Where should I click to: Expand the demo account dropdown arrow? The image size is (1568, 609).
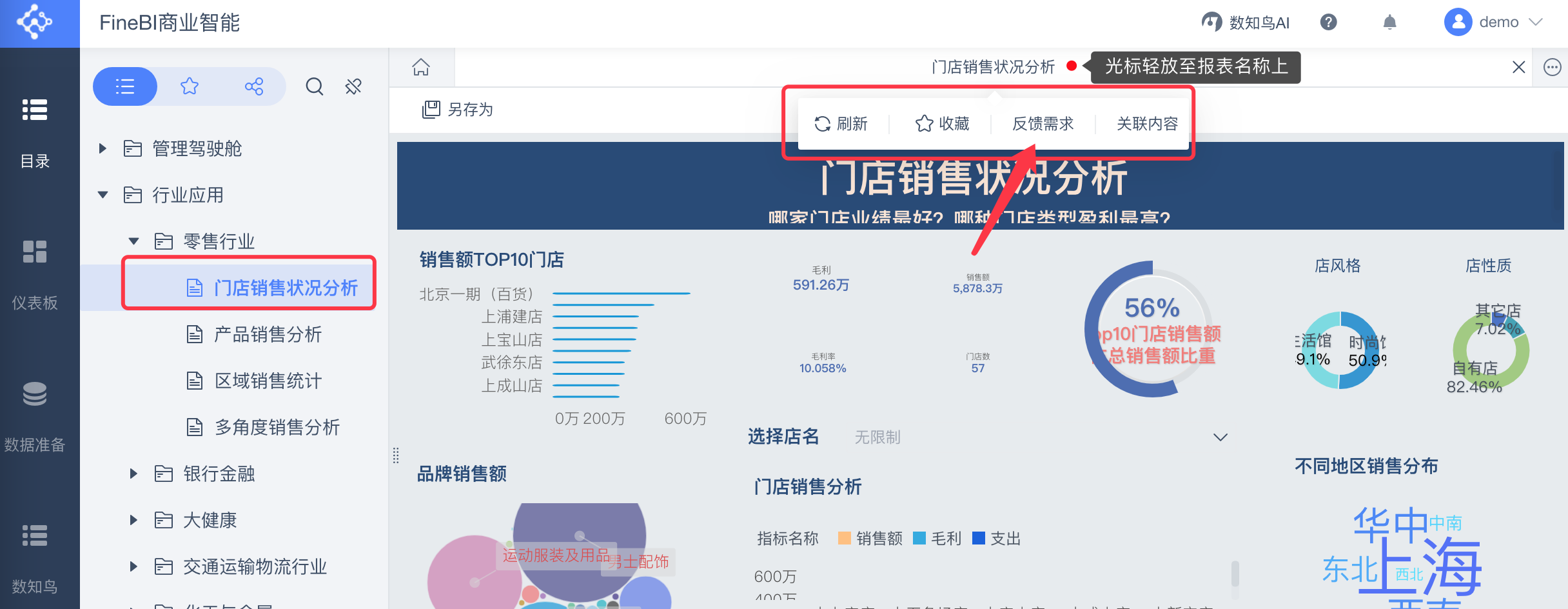pos(1536,22)
